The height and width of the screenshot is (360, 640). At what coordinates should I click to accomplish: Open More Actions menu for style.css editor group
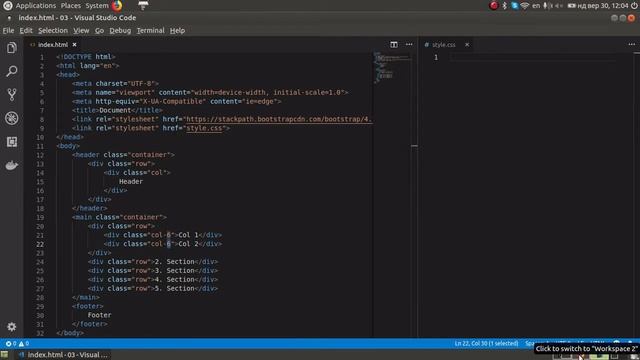pyautogui.click(x=631, y=44)
